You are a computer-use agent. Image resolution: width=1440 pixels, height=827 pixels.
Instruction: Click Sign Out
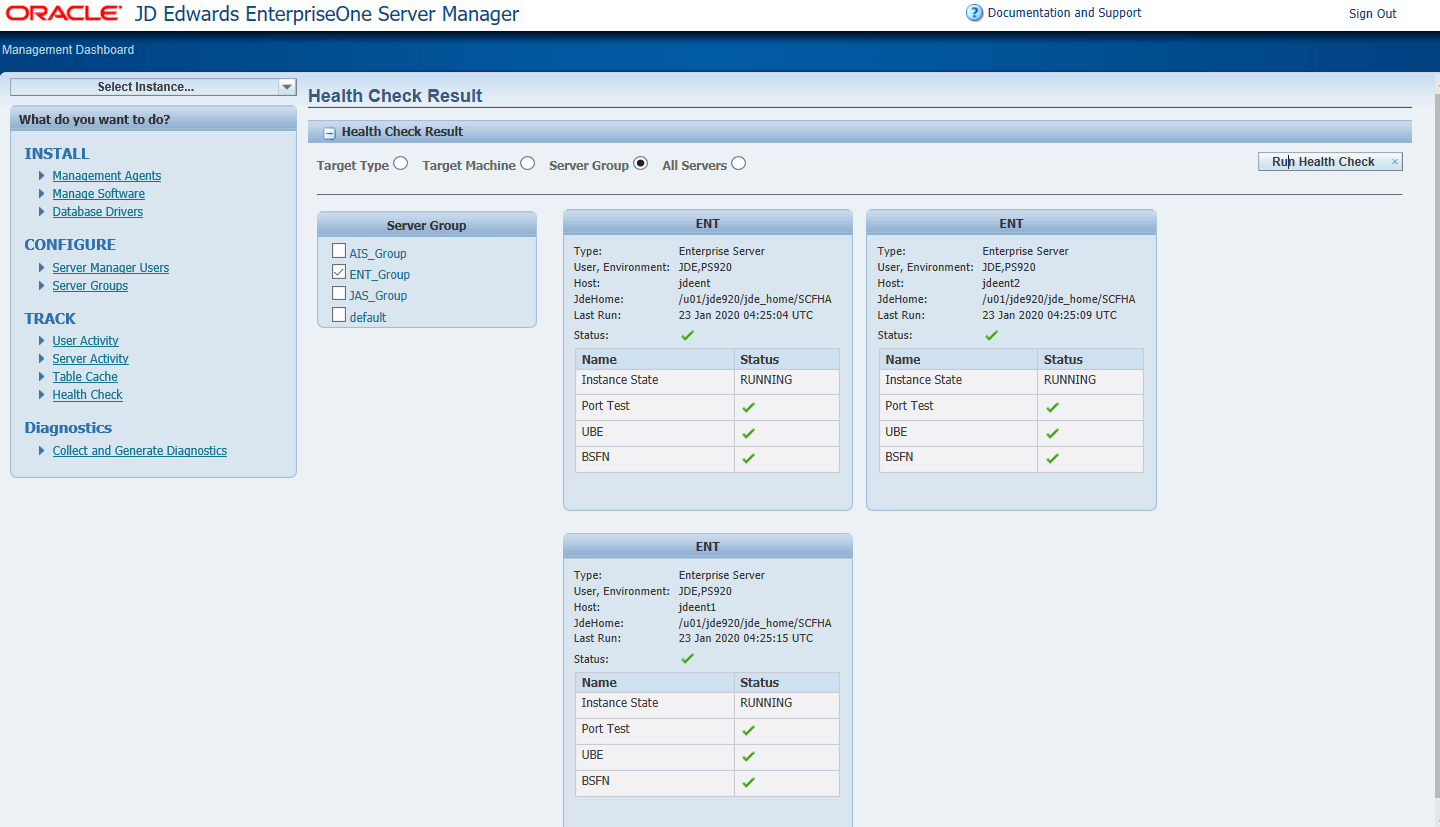(1373, 14)
